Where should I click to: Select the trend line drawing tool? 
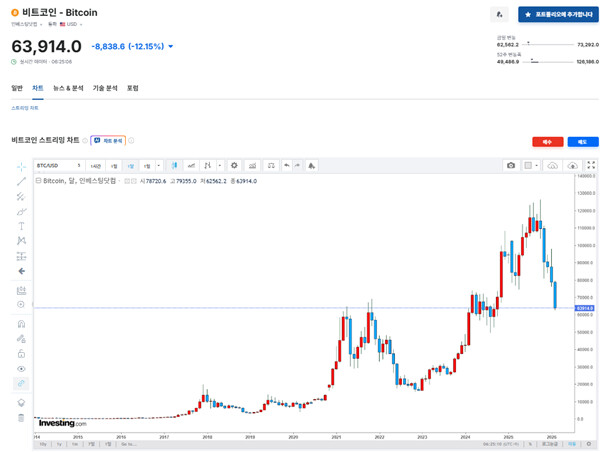[21, 181]
